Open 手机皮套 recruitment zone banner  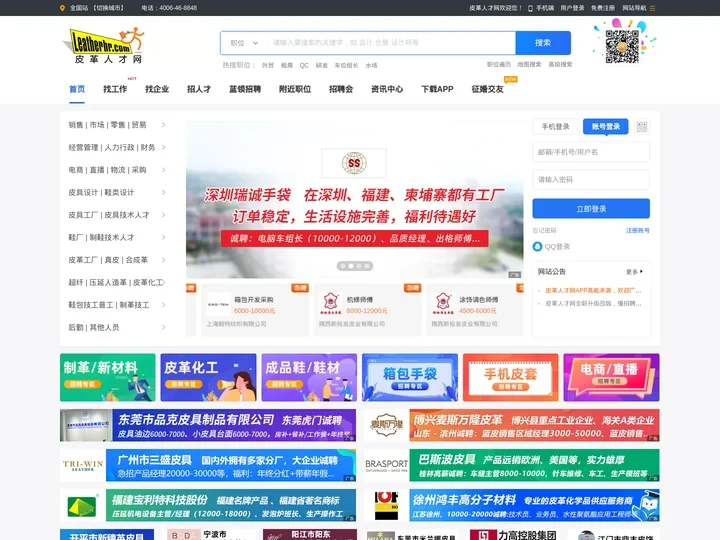coord(511,377)
